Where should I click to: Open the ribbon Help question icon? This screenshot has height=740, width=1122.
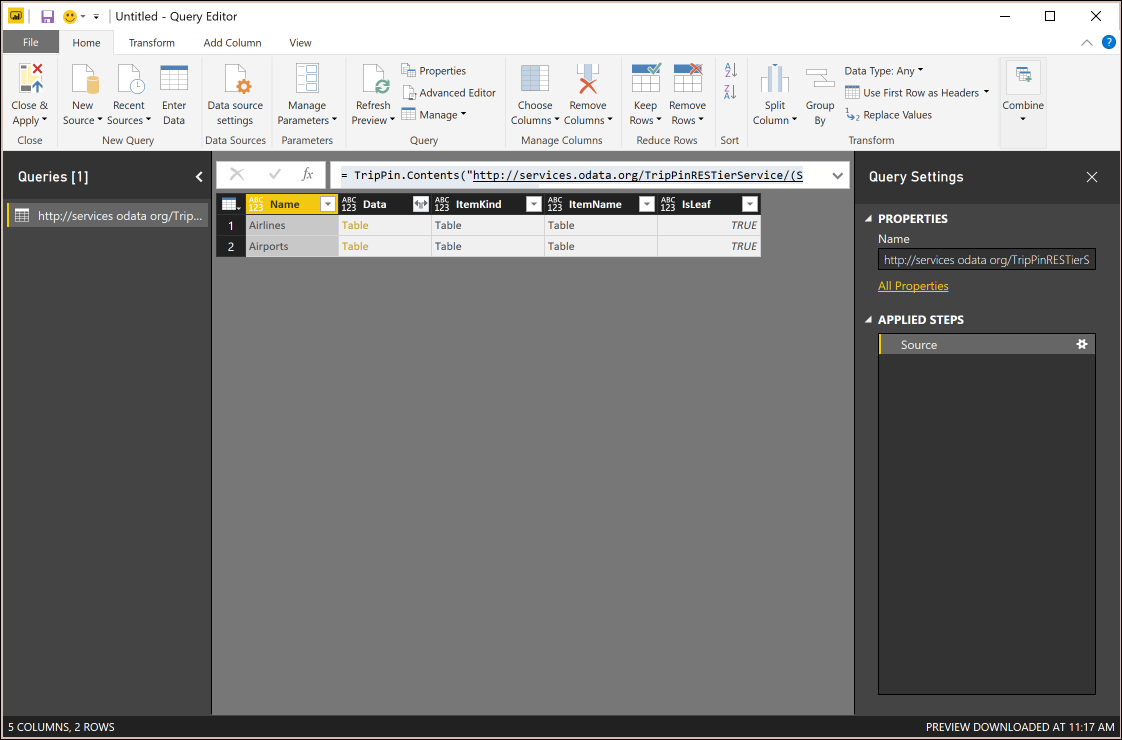tap(1108, 42)
